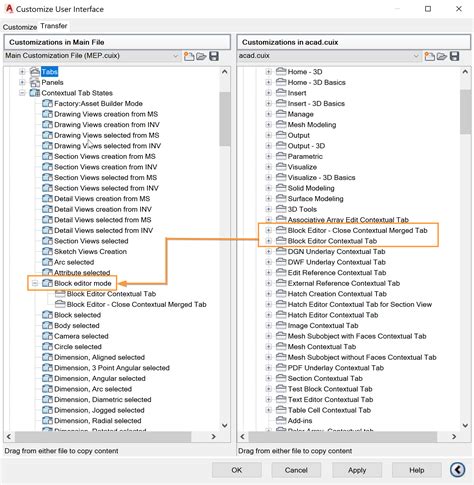Viewport: 474px width, 485px height.
Task: Click the icon beside Arc selected
Action: [47, 262]
